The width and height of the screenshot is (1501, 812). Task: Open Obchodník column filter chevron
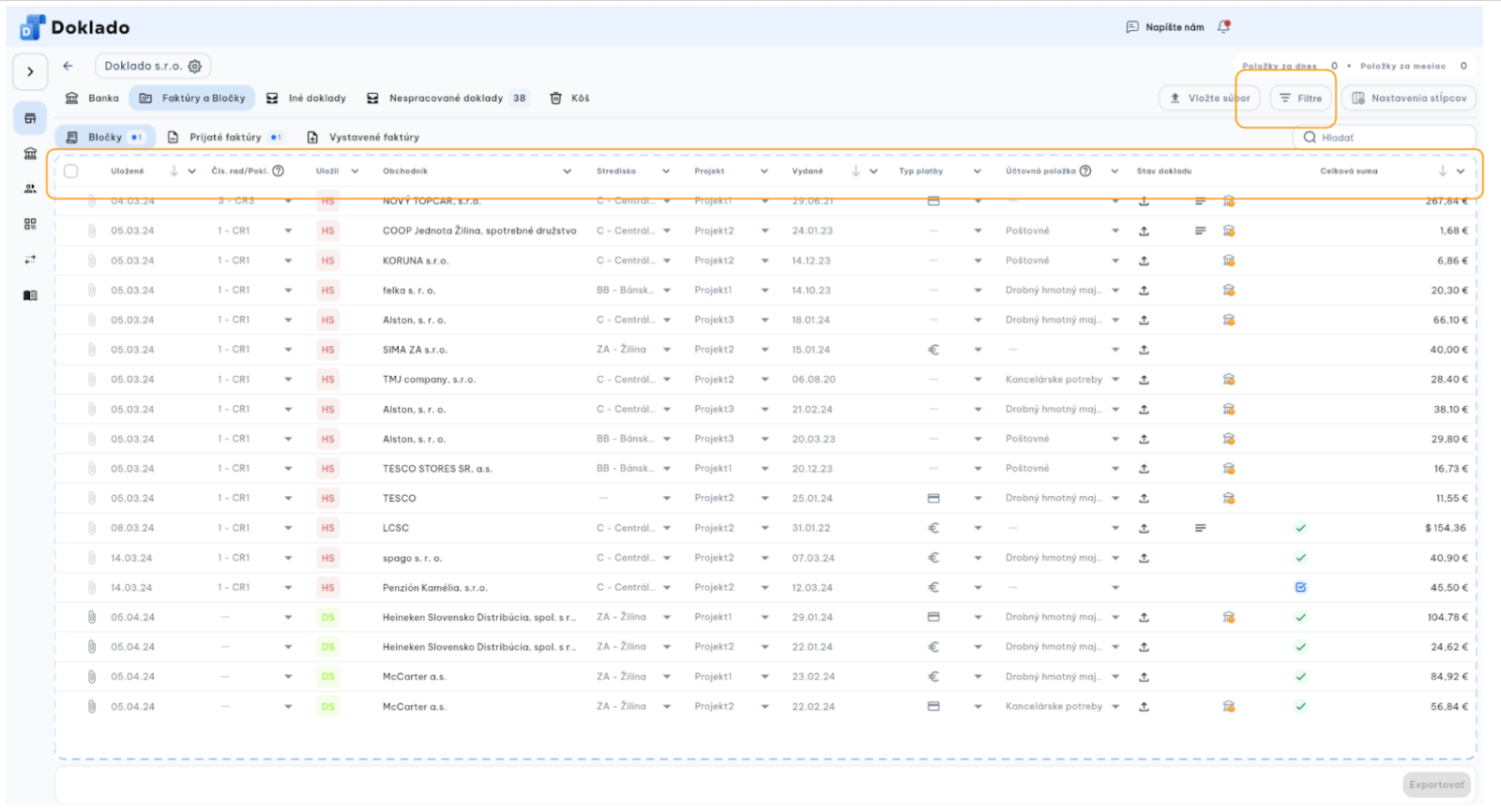567,172
